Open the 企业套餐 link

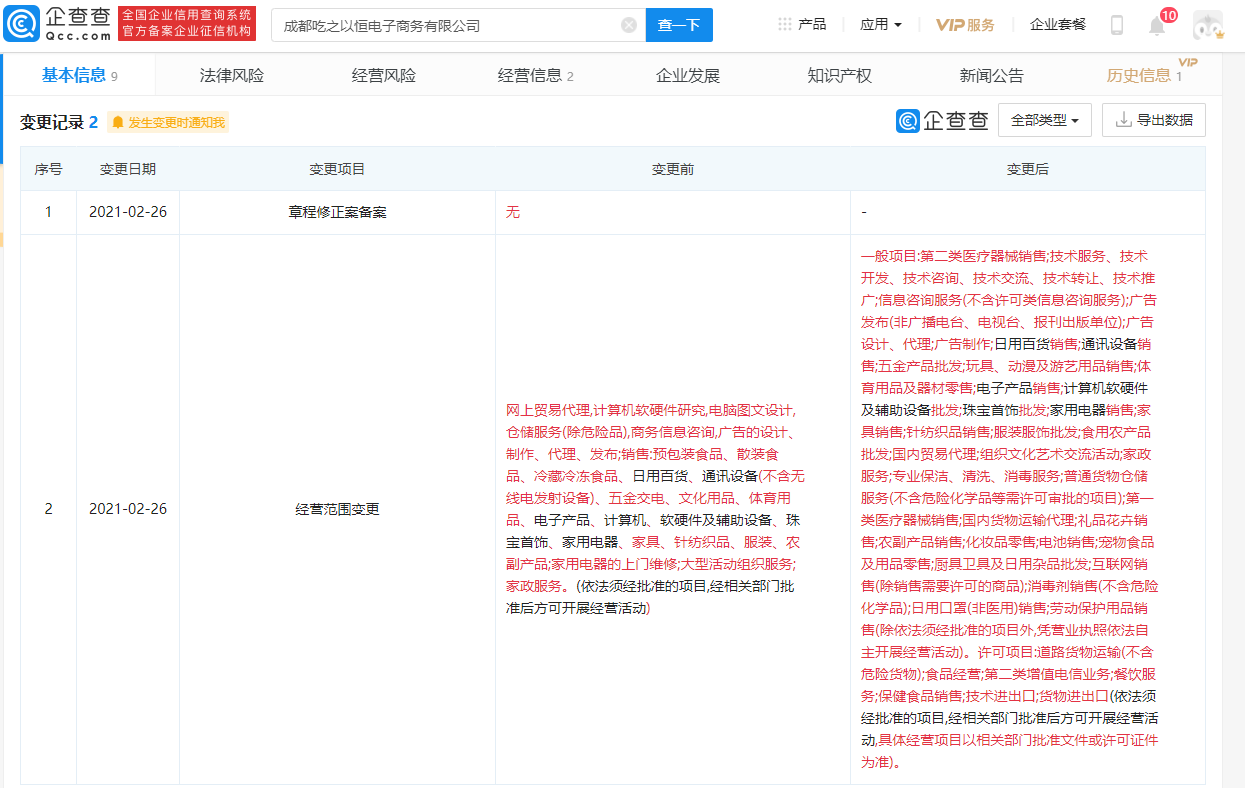tap(1058, 24)
